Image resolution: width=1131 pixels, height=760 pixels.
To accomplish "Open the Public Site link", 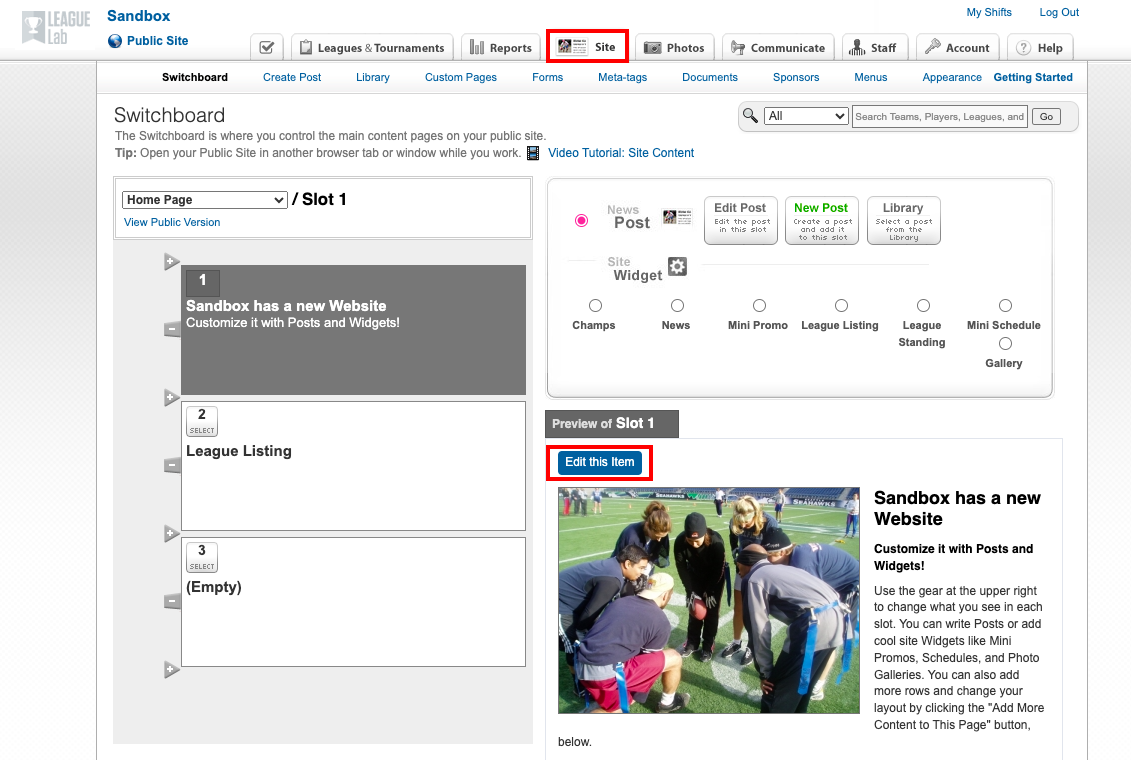I will pos(157,41).
